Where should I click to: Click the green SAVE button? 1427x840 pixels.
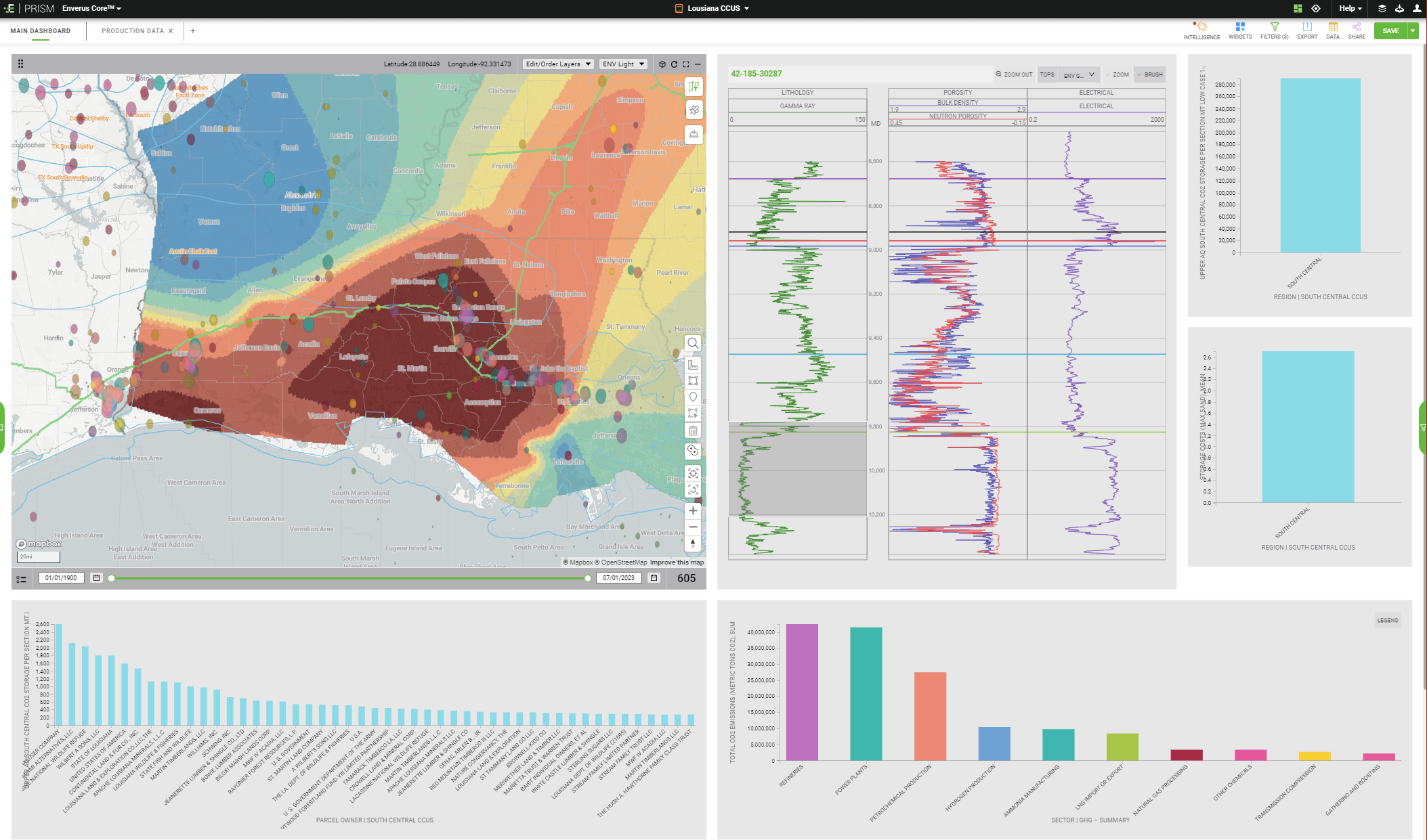pos(1390,31)
